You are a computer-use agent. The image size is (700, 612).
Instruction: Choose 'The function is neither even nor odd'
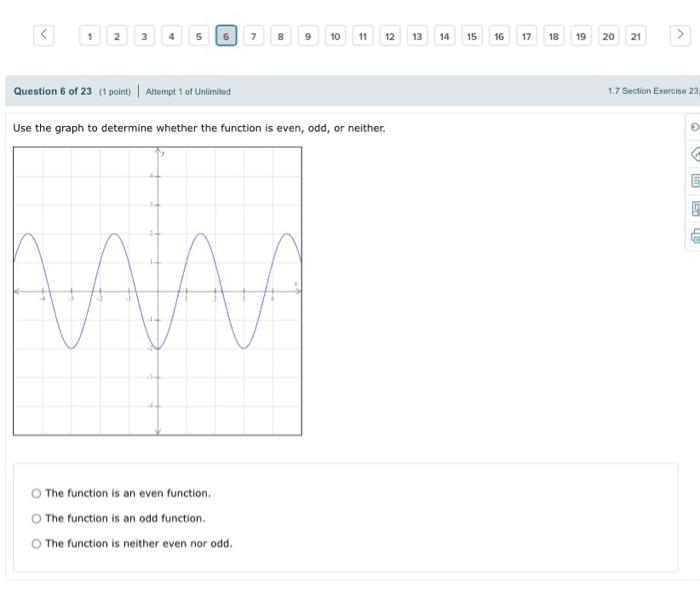tap(36, 543)
